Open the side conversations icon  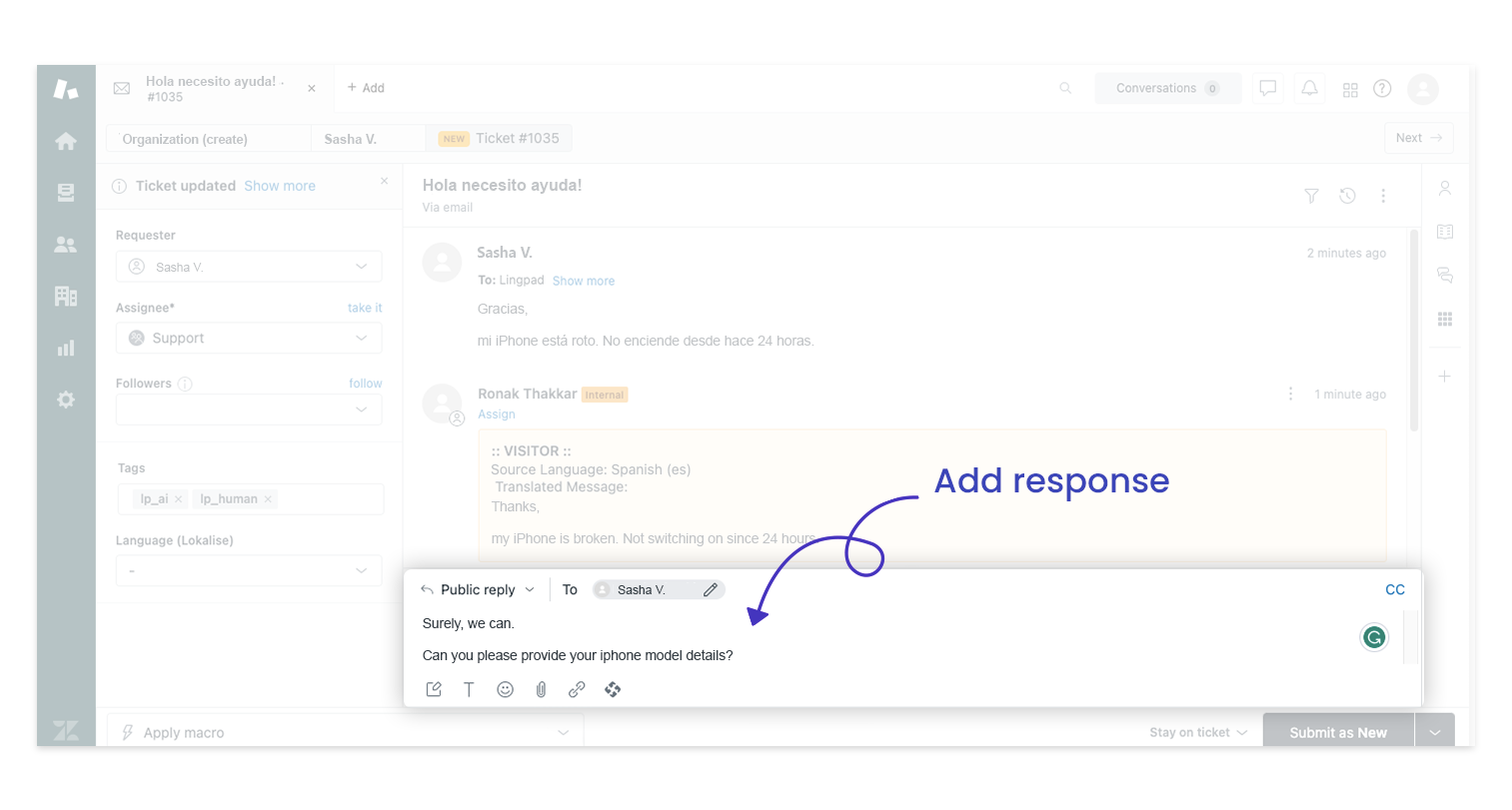[x=1444, y=275]
